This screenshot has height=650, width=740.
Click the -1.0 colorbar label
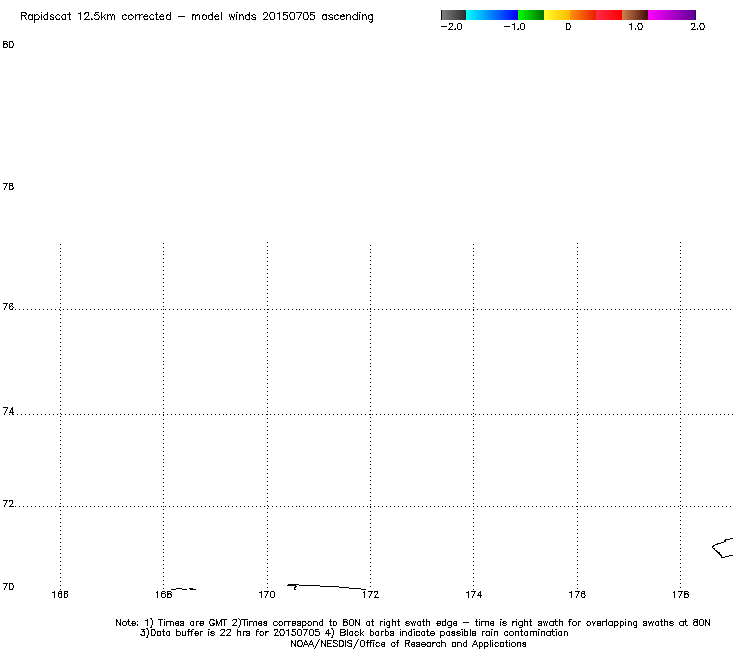pos(514,27)
